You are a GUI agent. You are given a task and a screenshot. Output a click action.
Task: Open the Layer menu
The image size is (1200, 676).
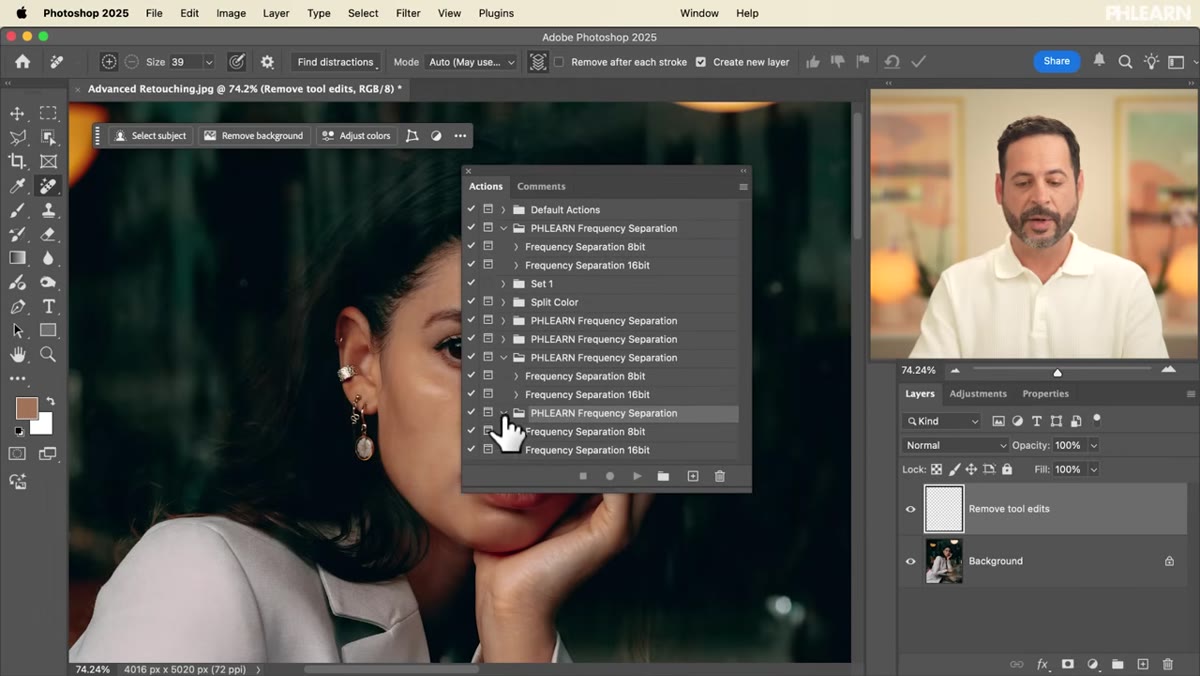[x=276, y=13]
